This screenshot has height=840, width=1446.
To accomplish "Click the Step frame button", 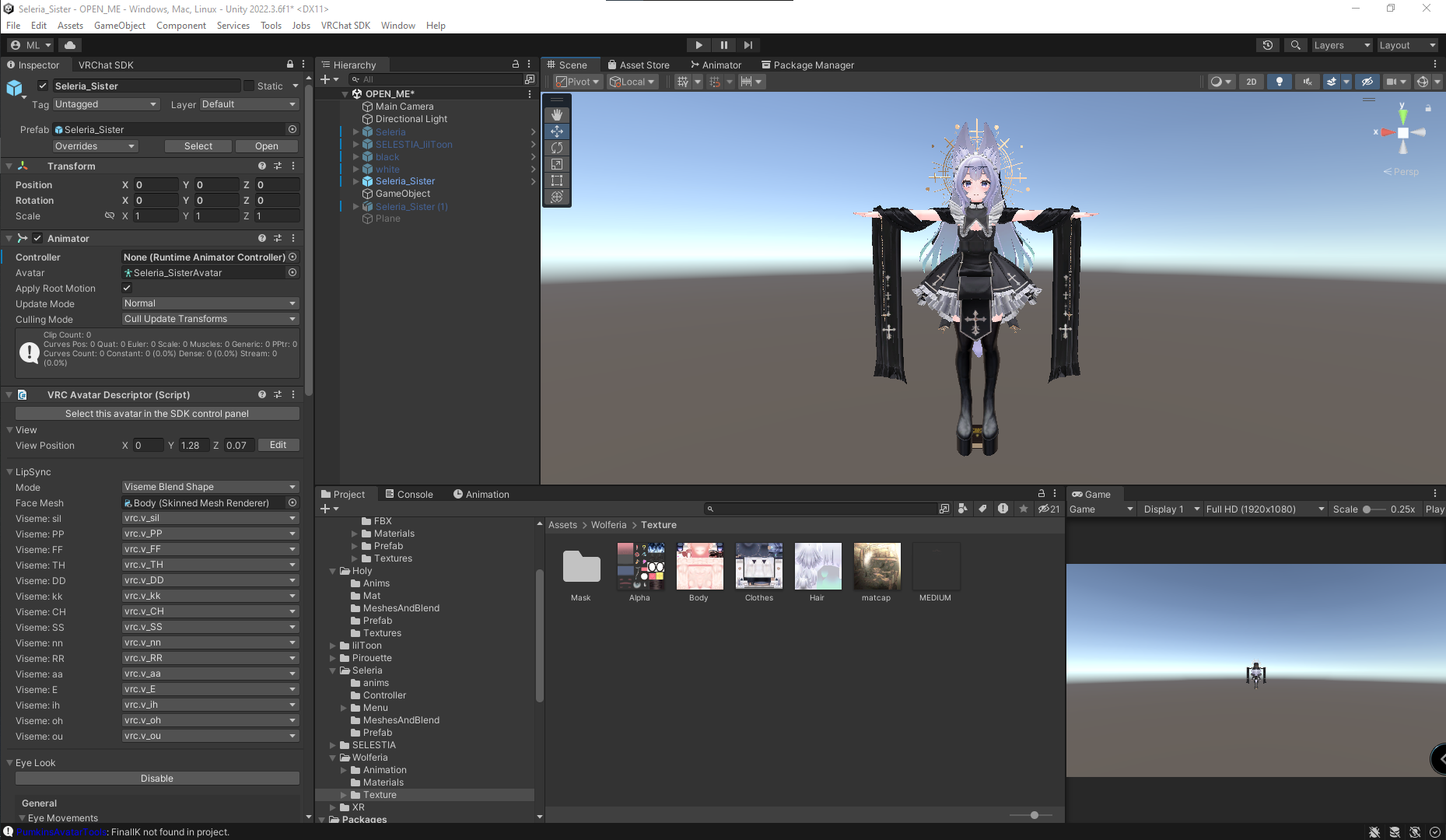I will pos(748,45).
